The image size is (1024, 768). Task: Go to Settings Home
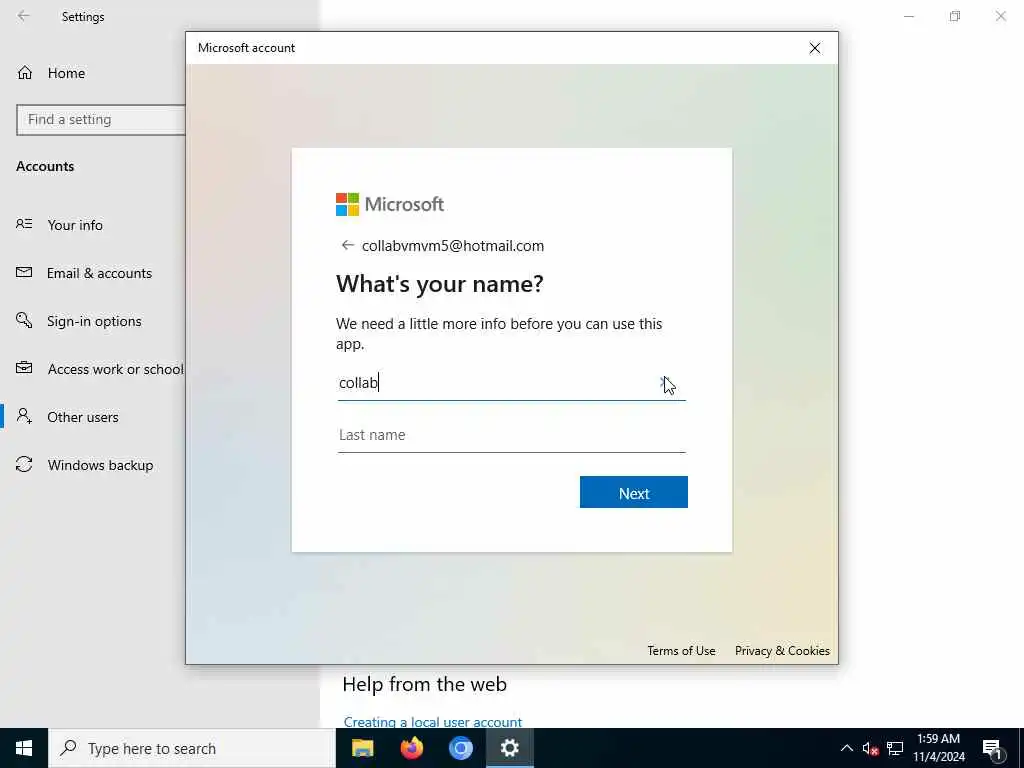[66, 73]
